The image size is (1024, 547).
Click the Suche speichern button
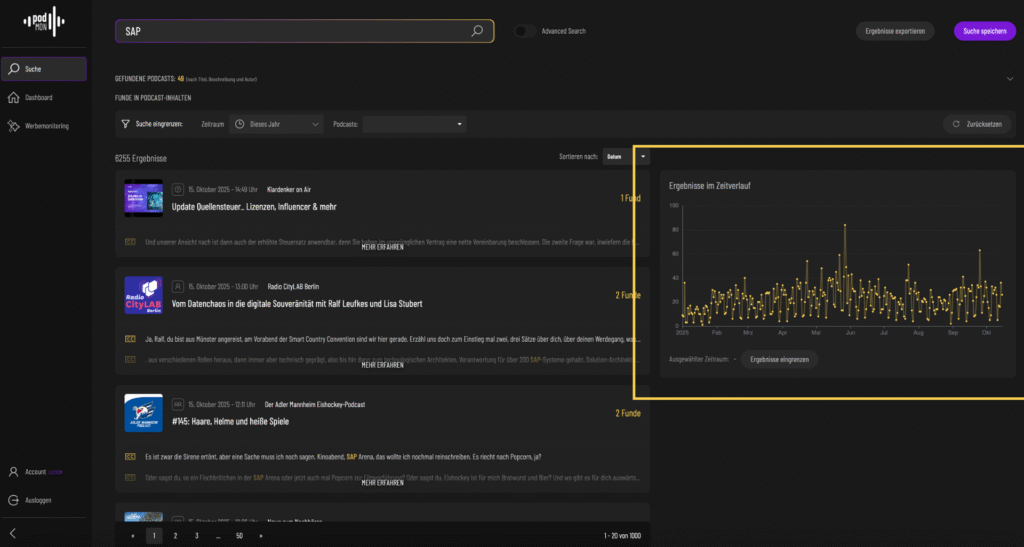[984, 31]
